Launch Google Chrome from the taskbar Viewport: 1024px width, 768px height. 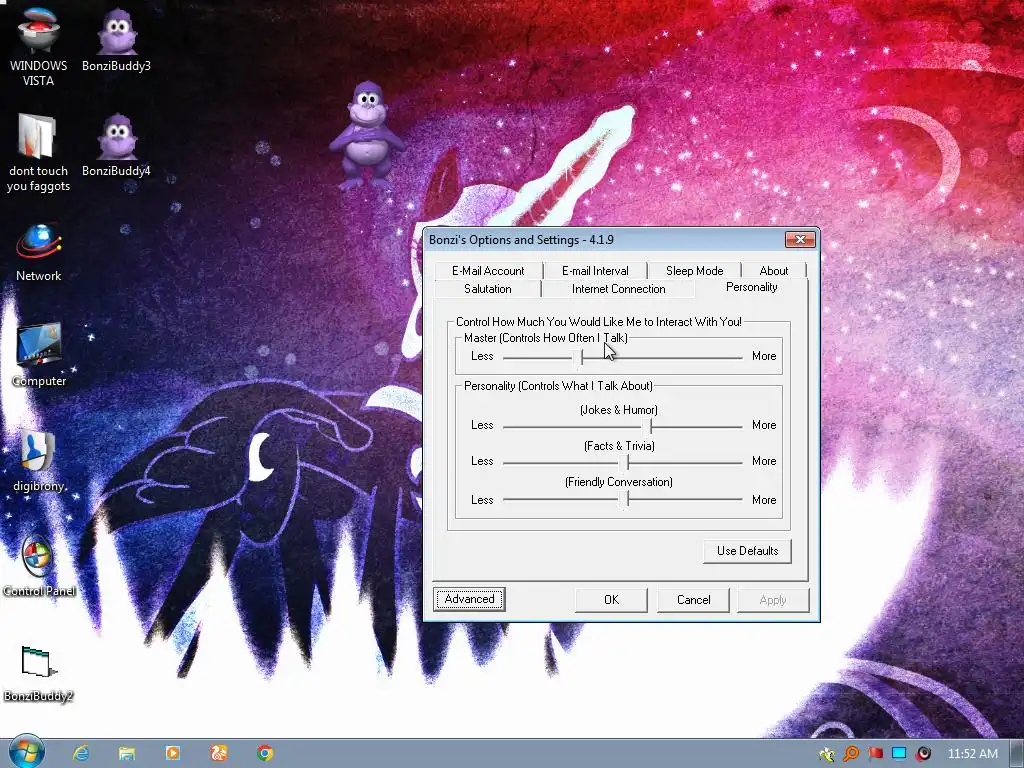coord(264,753)
